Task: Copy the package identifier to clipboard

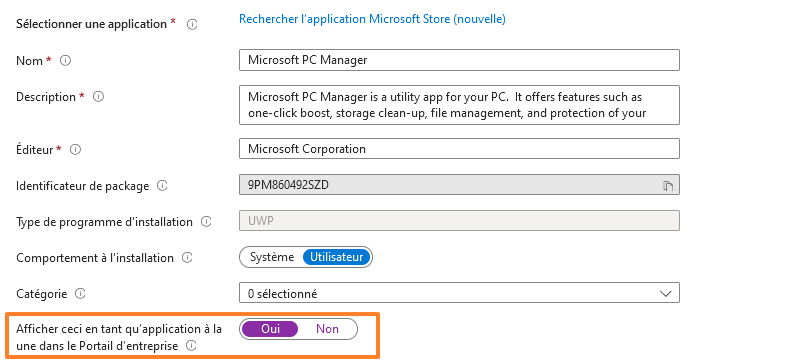Action: [x=668, y=186]
